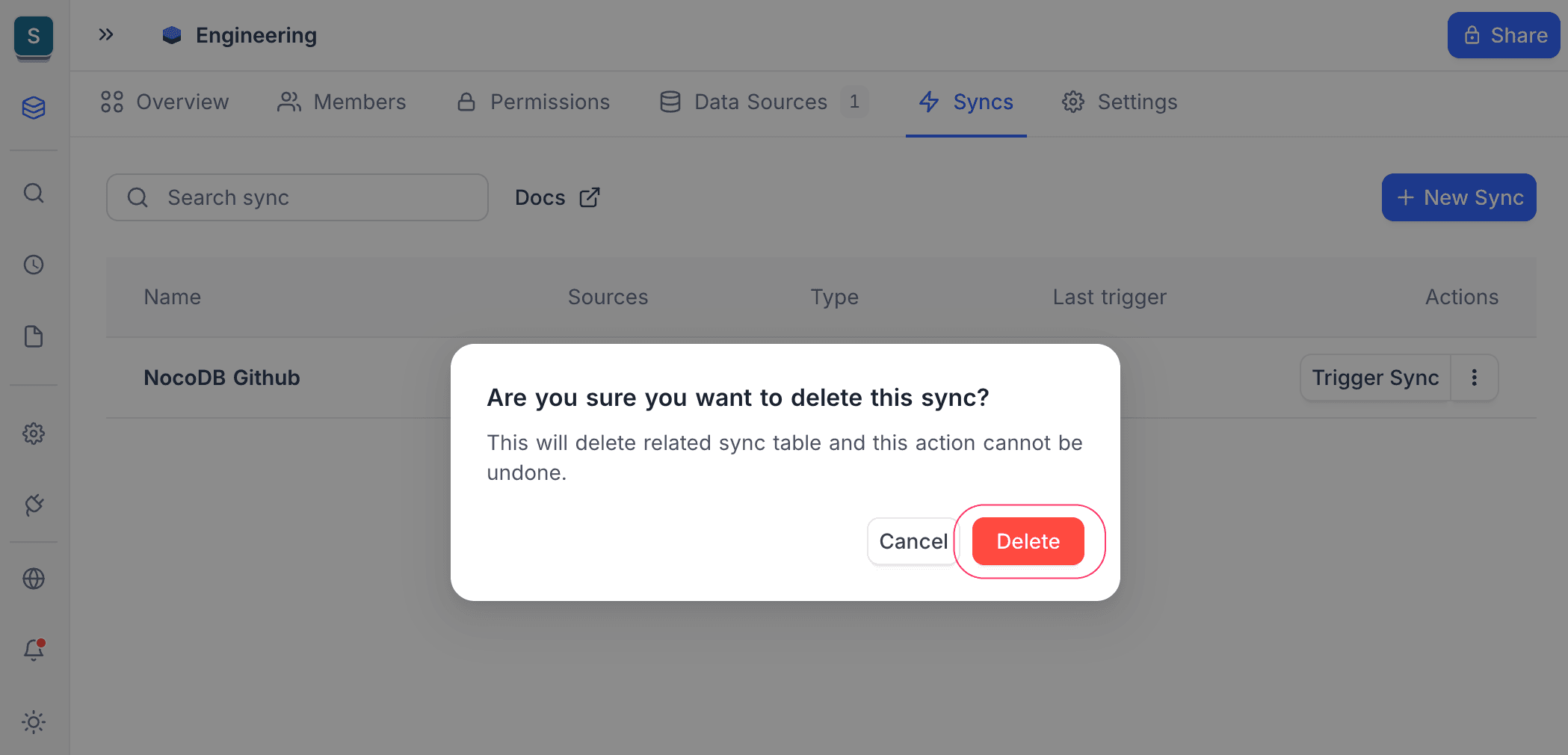
Task: Check notifications via the bell icon
Action: pyautogui.click(x=34, y=650)
